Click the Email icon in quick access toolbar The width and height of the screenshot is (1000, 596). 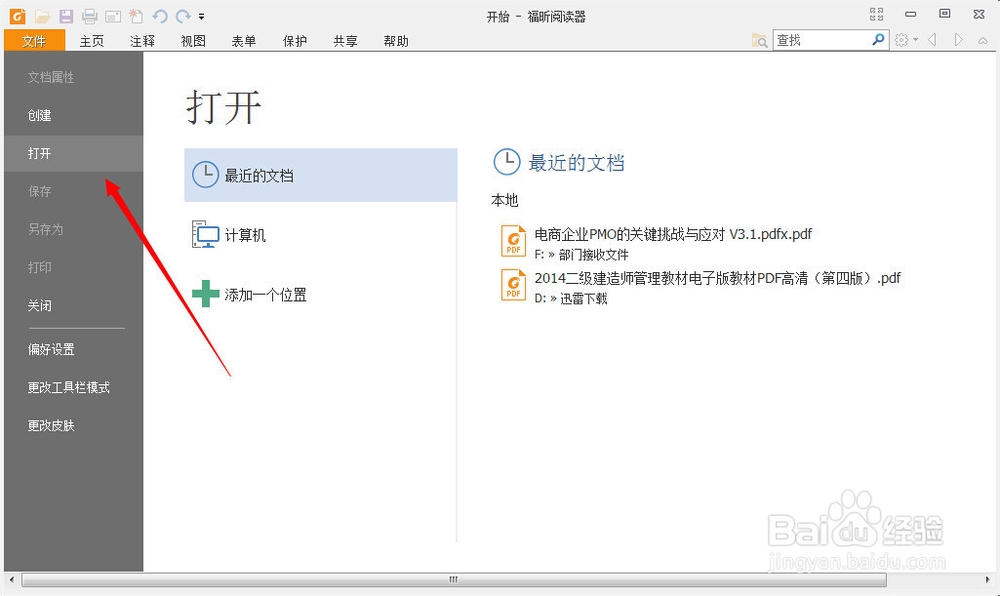113,16
